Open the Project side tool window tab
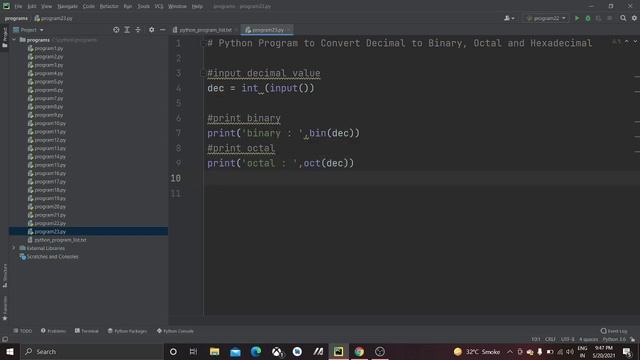Image resolution: width=640 pixels, height=360 pixels. 4,38
